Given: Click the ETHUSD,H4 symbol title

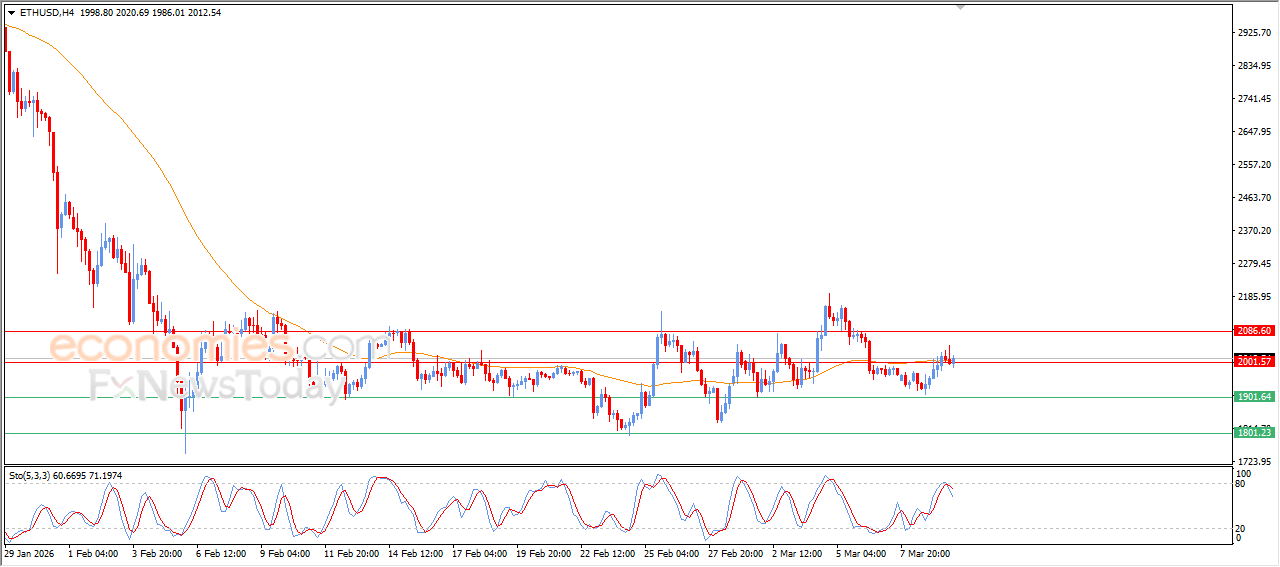Looking at the screenshot, I should click(x=47, y=13).
